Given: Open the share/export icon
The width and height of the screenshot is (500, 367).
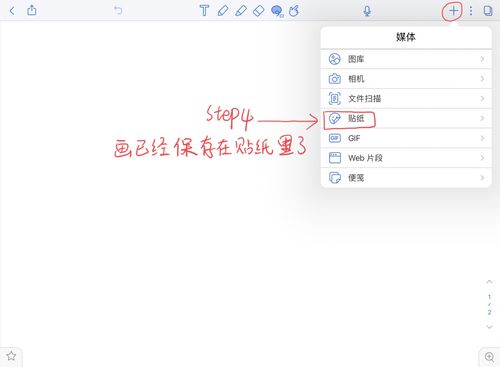Looking at the screenshot, I should (x=32, y=10).
